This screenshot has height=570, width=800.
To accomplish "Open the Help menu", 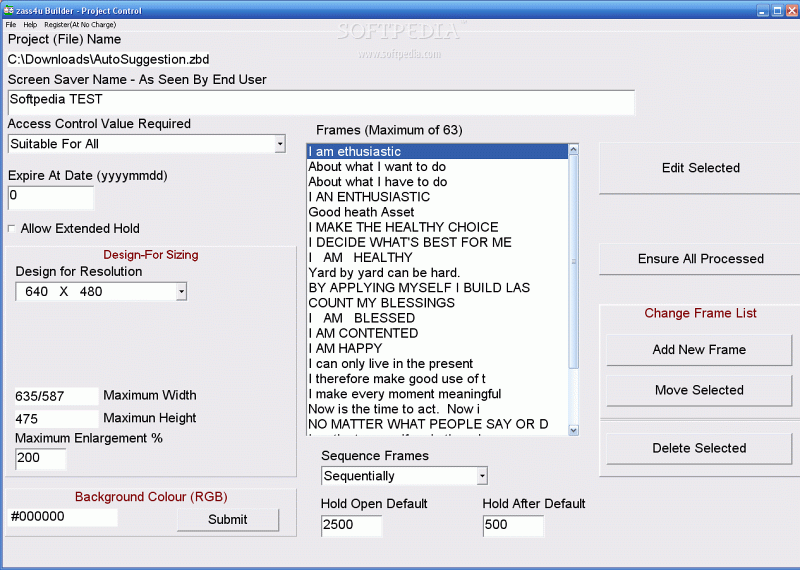I will point(30,24).
